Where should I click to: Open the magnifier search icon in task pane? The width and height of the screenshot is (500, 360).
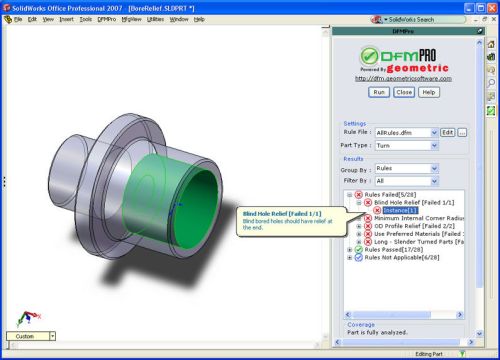(491, 83)
